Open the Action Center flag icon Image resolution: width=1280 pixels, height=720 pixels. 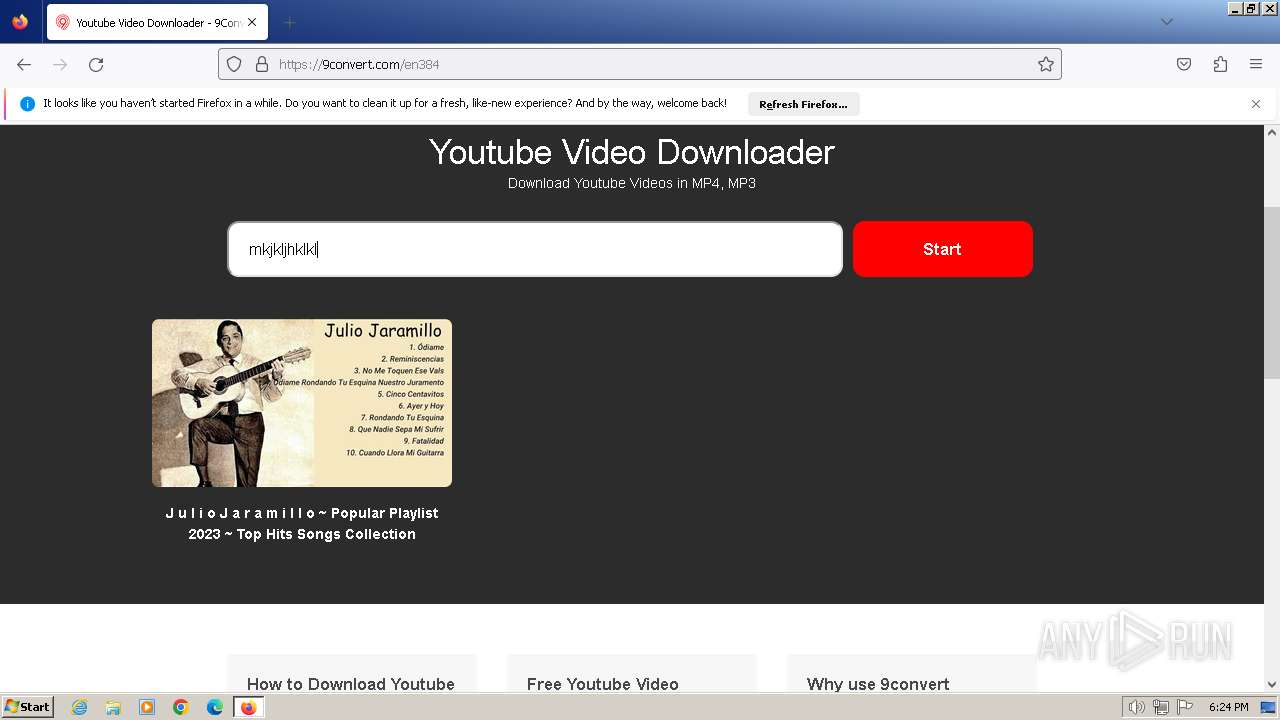[x=1185, y=707]
